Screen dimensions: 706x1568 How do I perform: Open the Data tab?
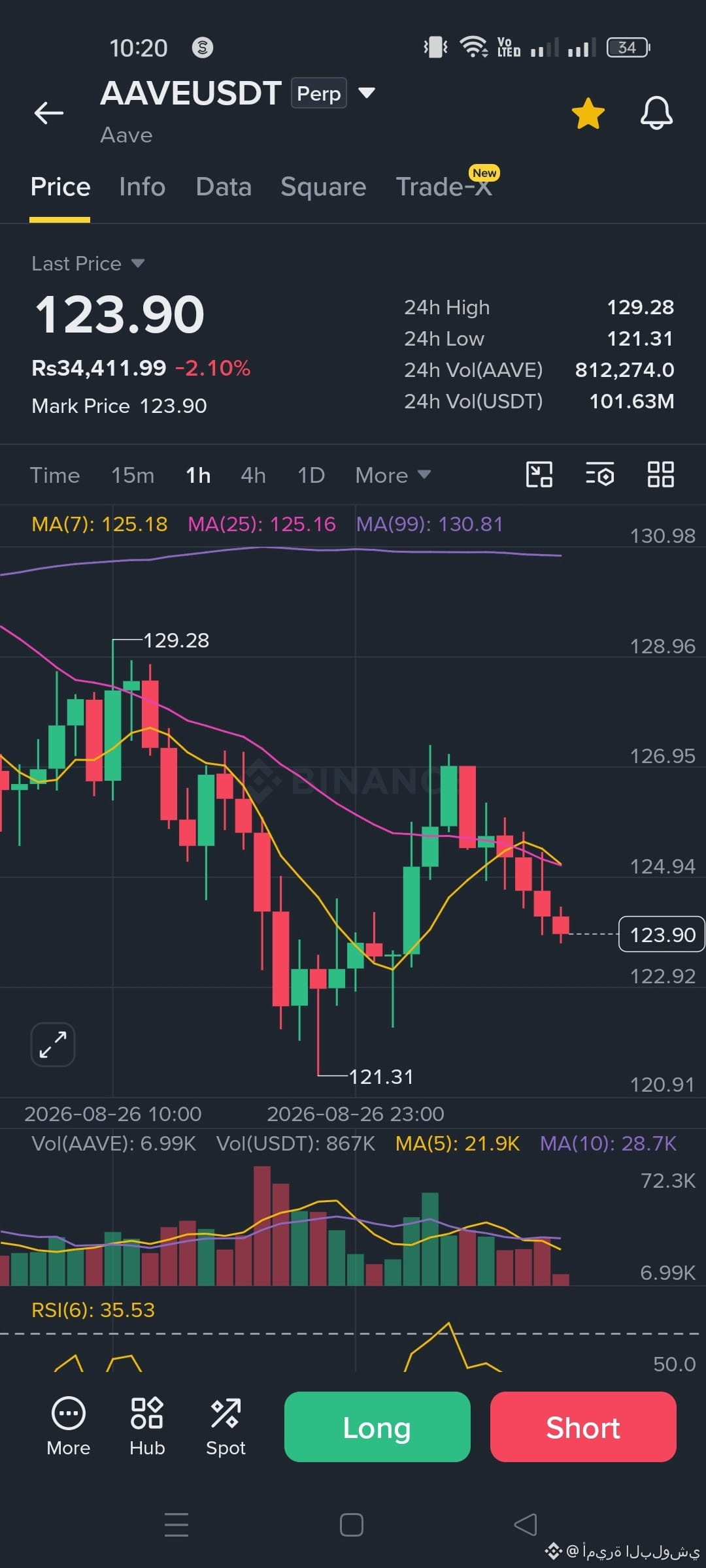pyautogui.click(x=224, y=187)
